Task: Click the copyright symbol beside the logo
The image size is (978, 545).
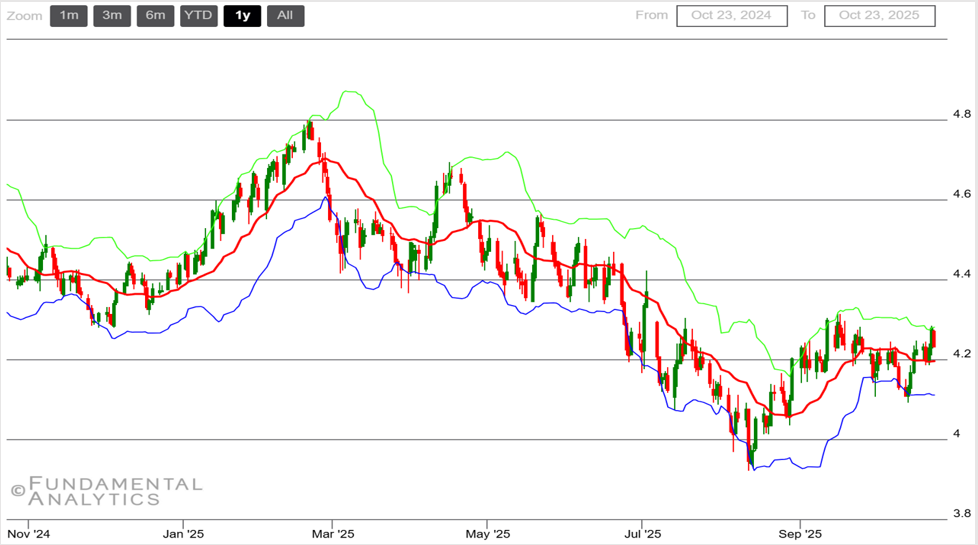Action: coord(17,491)
